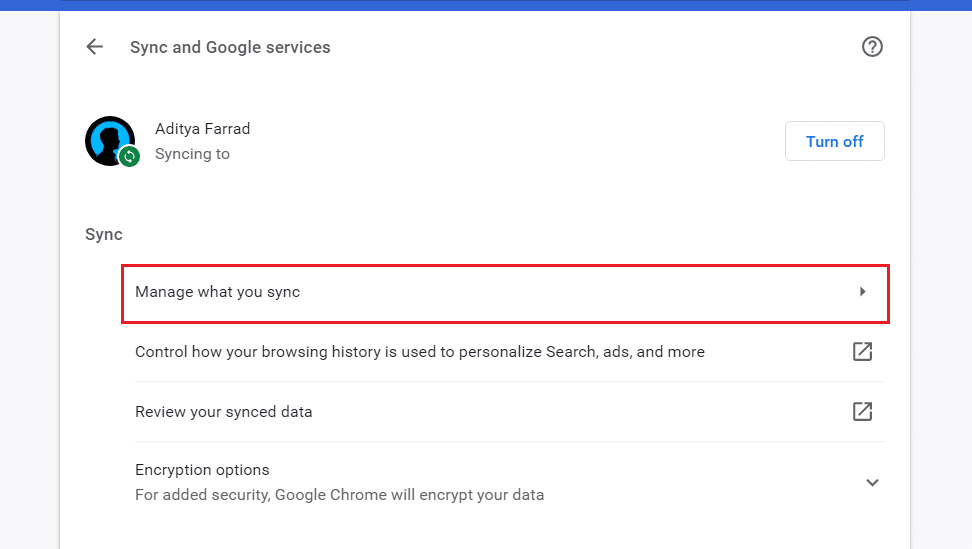Click the back arrow icon
Viewport: 972px width, 549px height.
click(95, 47)
